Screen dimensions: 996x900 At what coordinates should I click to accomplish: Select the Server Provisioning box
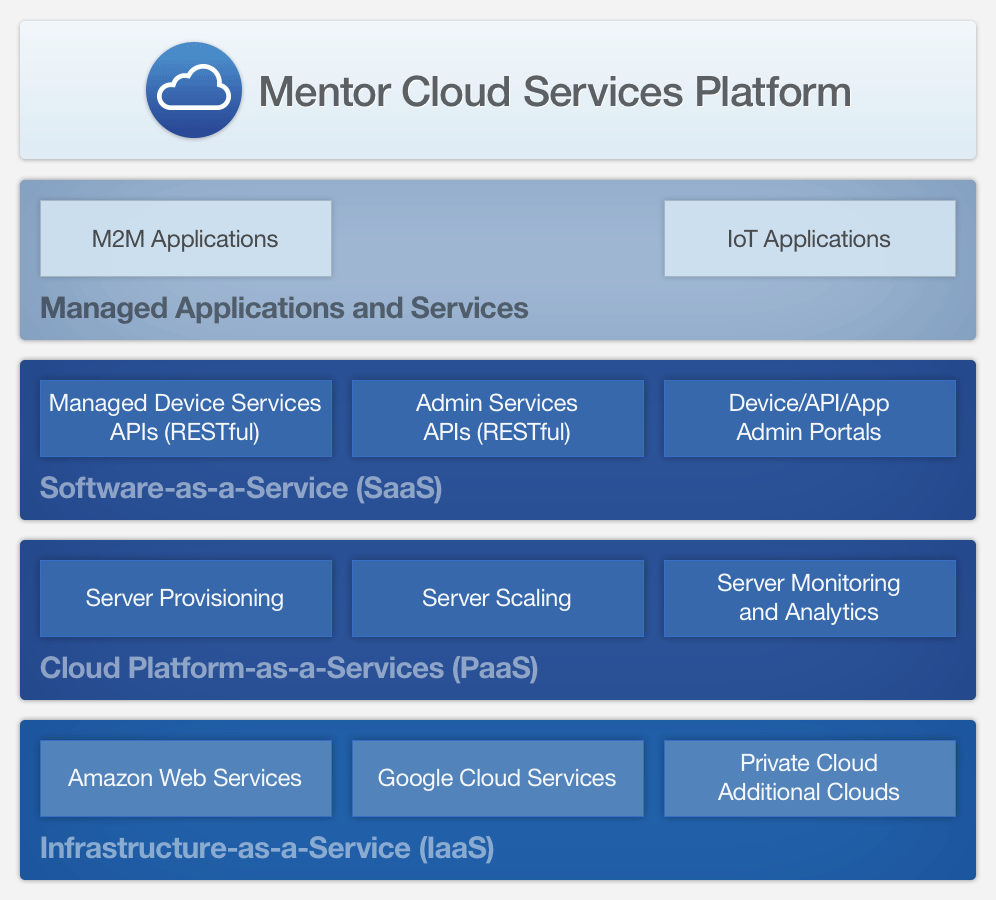click(185, 598)
